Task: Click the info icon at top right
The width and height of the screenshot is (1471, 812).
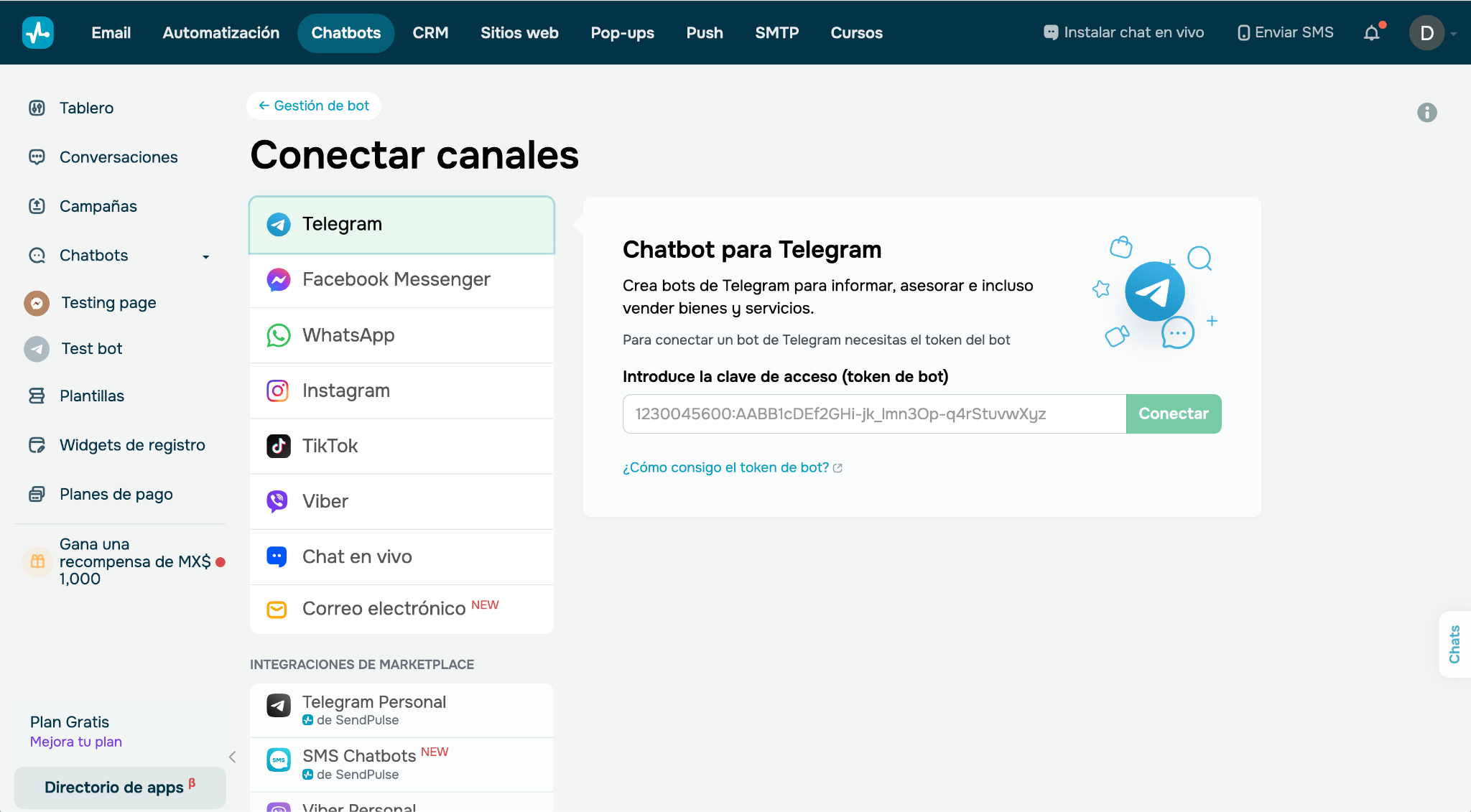Action: [x=1426, y=112]
